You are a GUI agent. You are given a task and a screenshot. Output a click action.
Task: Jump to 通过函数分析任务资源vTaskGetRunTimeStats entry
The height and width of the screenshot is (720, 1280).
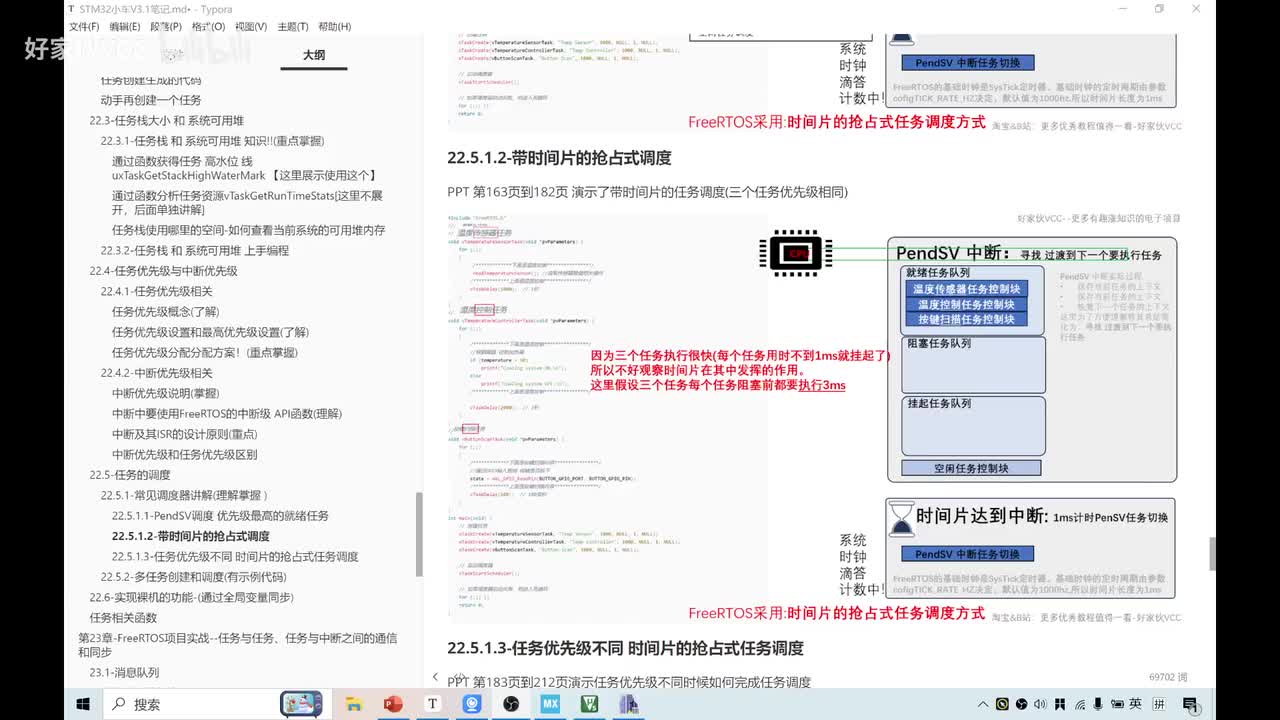[x=248, y=203]
